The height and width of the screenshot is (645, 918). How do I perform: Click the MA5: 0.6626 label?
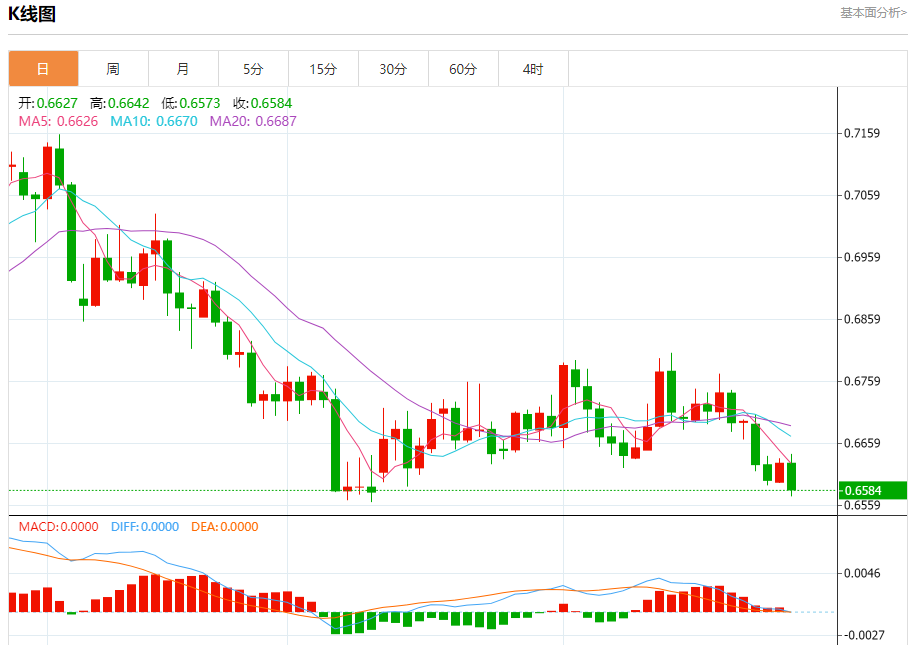[x=58, y=121]
